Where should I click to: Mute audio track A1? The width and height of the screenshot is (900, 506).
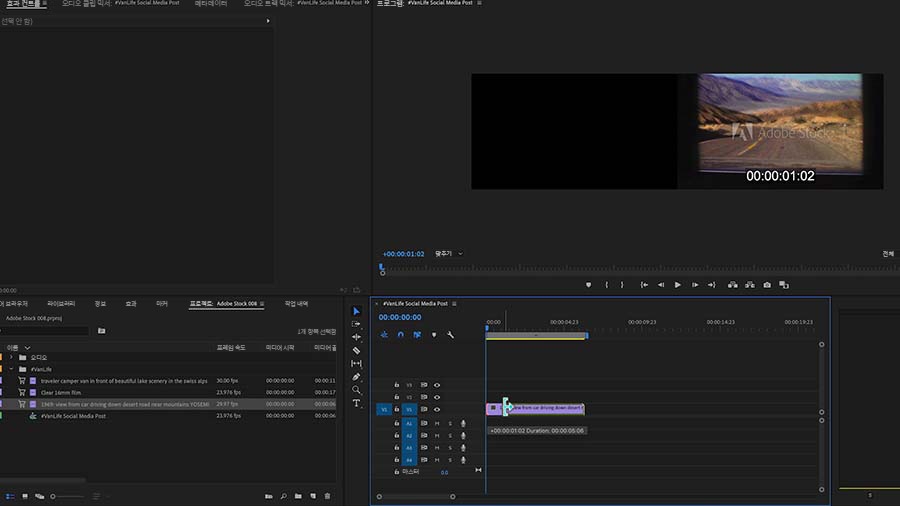pos(437,423)
